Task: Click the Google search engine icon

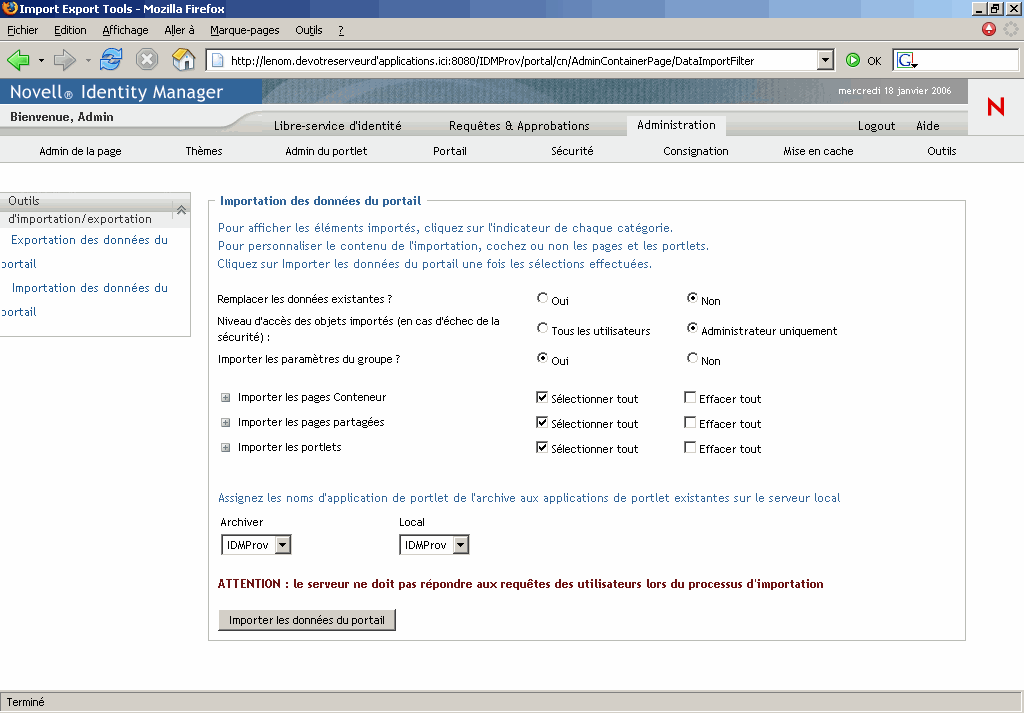Action: tap(906, 61)
